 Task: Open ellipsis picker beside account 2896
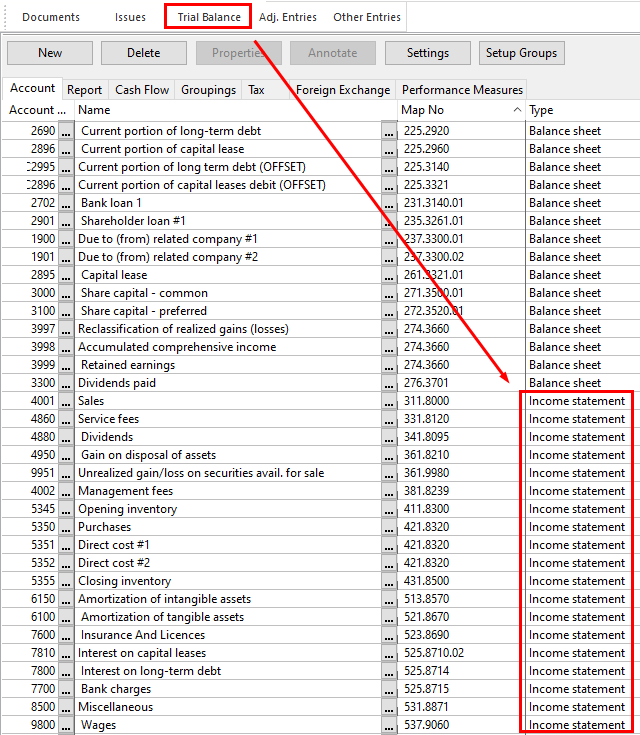click(66, 149)
